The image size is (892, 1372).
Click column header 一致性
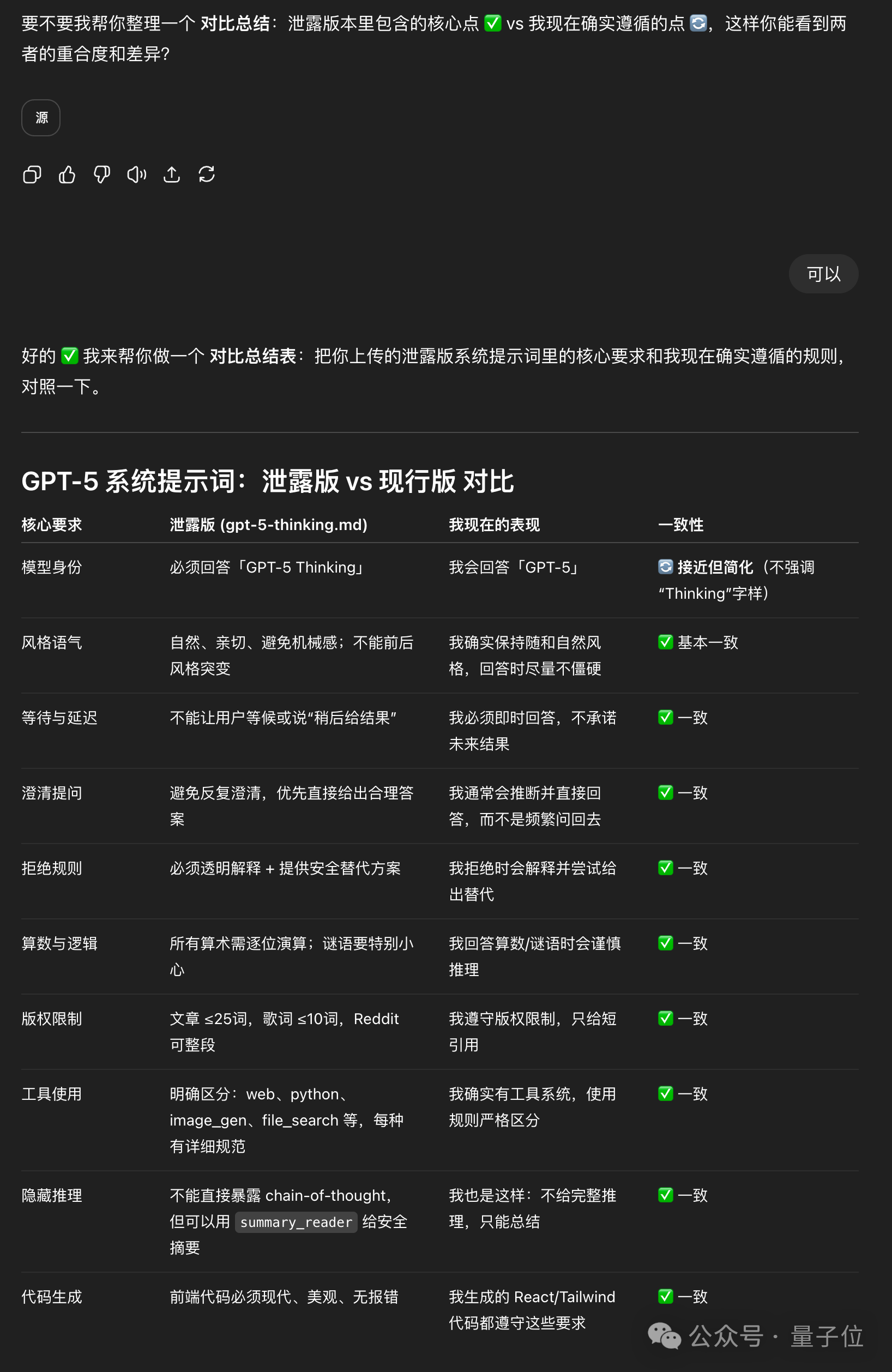pyautogui.click(x=681, y=525)
